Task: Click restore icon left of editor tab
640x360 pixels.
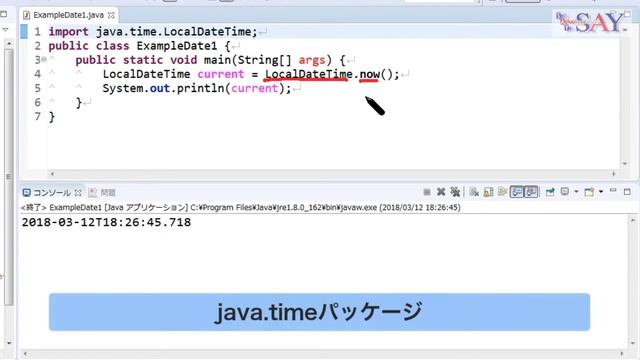Action: click(x=4, y=14)
